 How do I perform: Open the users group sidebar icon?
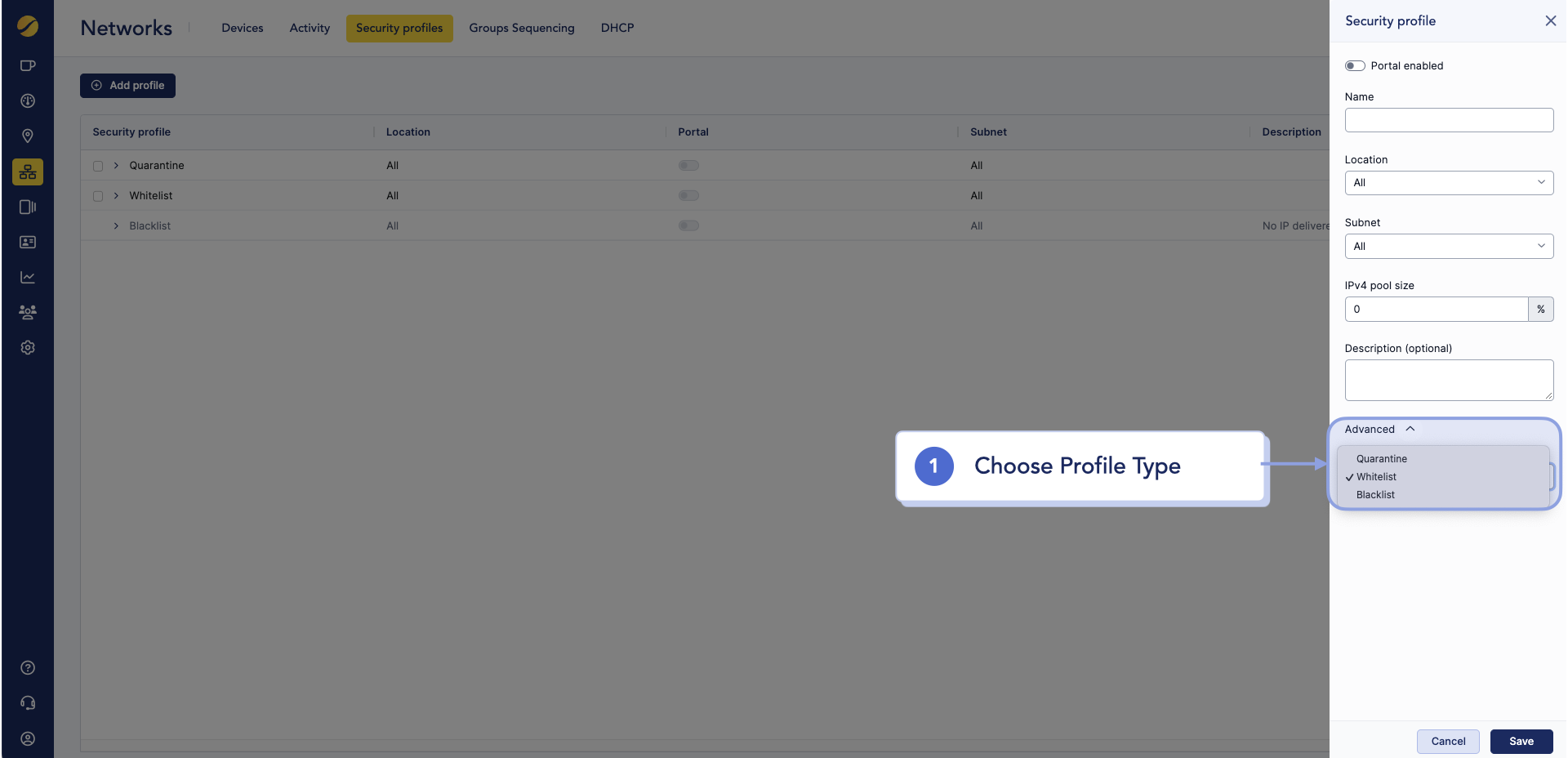click(x=28, y=312)
